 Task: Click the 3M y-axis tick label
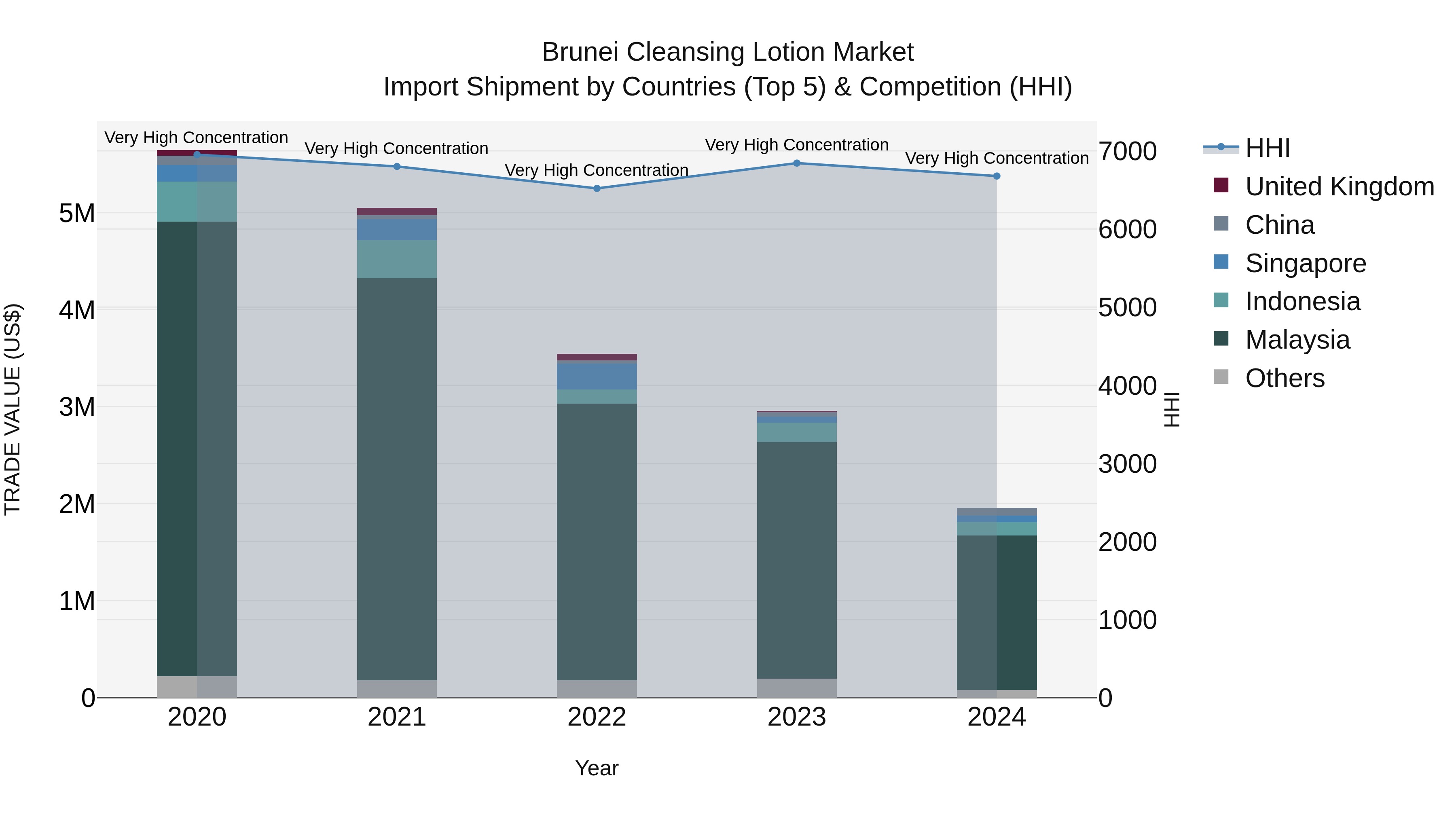(x=77, y=408)
